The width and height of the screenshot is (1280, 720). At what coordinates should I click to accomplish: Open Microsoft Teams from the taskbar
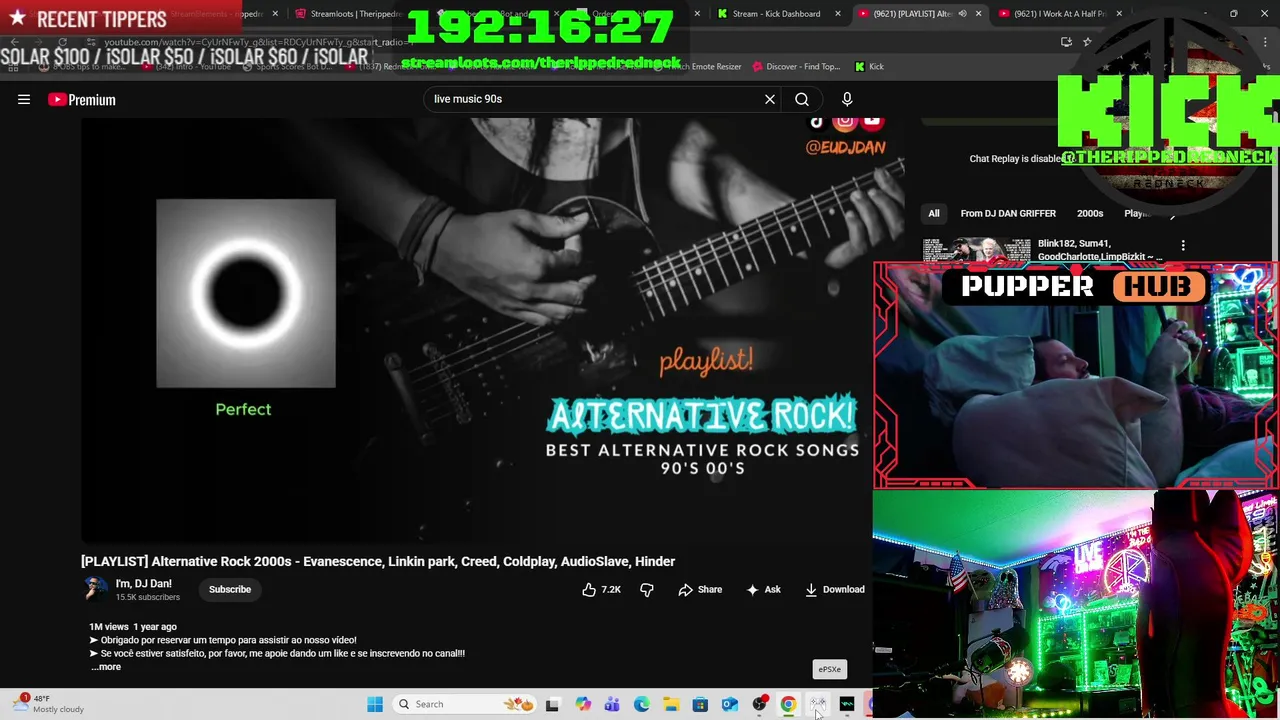(612, 705)
